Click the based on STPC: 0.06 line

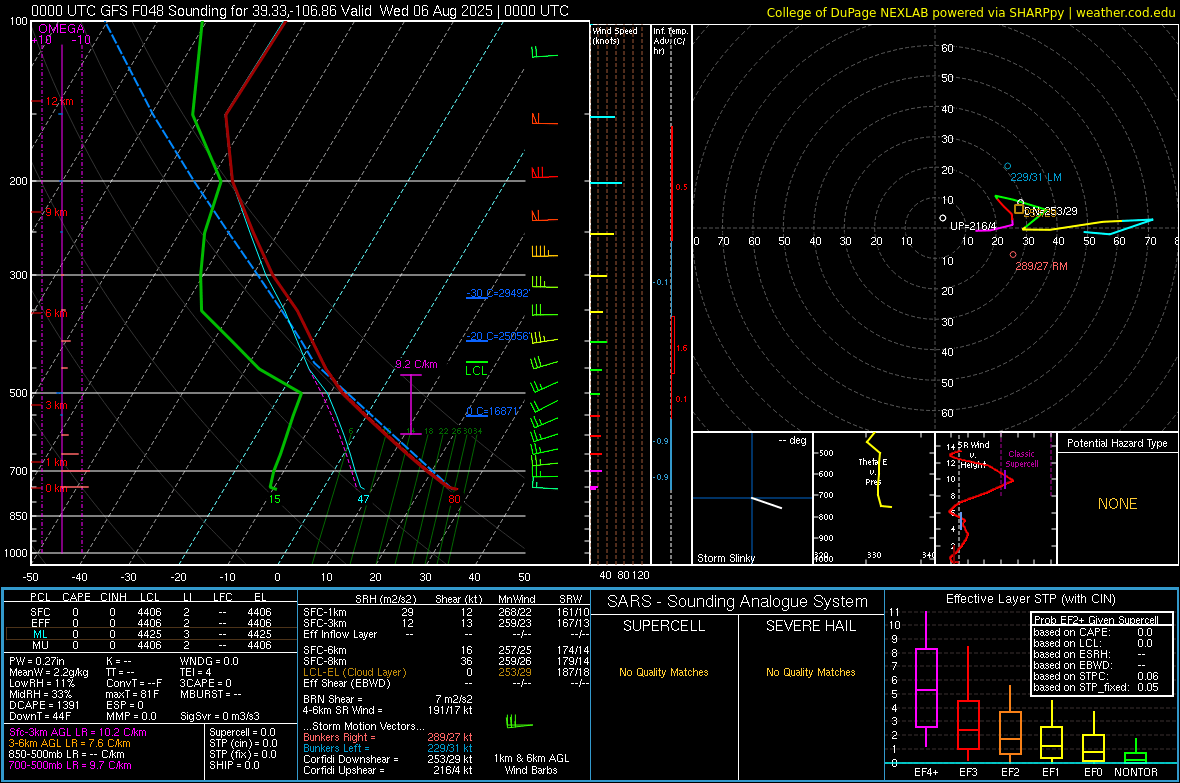point(1096,677)
